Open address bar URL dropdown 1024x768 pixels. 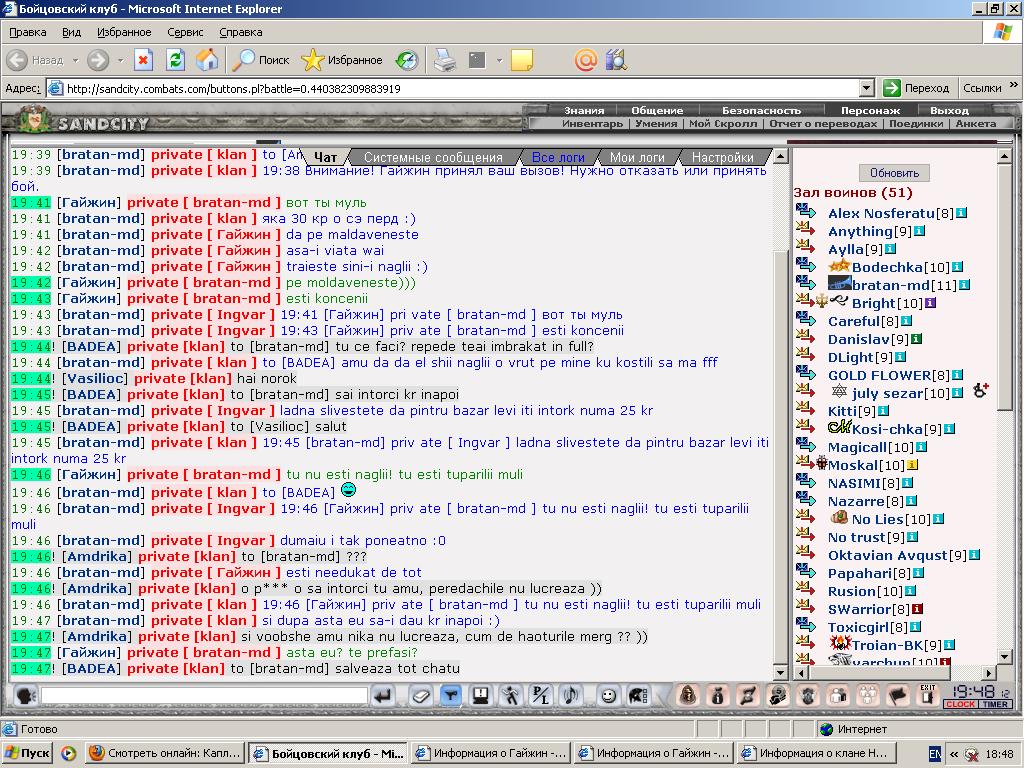[x=867, y=88]
